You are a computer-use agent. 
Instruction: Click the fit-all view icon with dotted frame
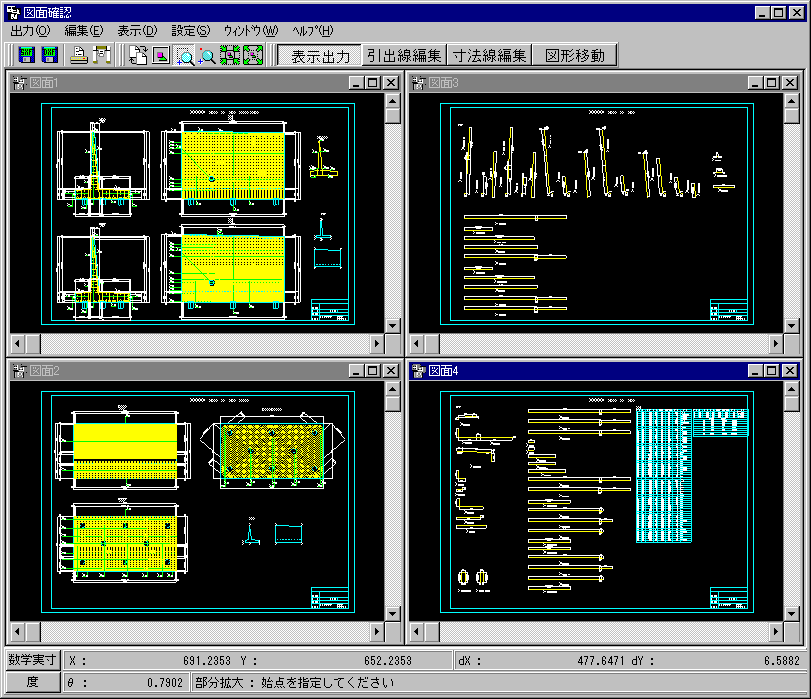[230, 55]
